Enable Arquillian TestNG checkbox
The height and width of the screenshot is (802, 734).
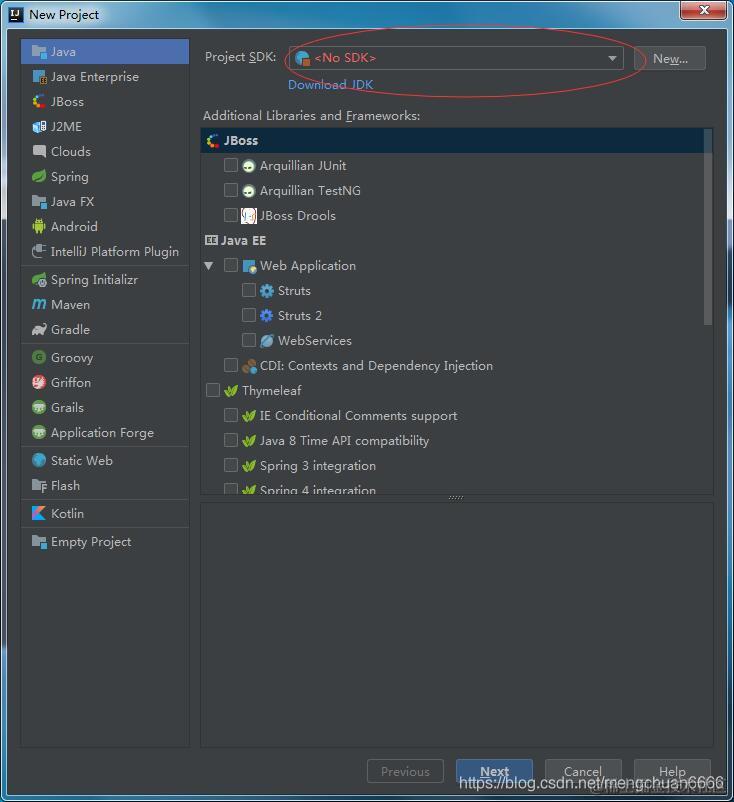pos(231,190)
